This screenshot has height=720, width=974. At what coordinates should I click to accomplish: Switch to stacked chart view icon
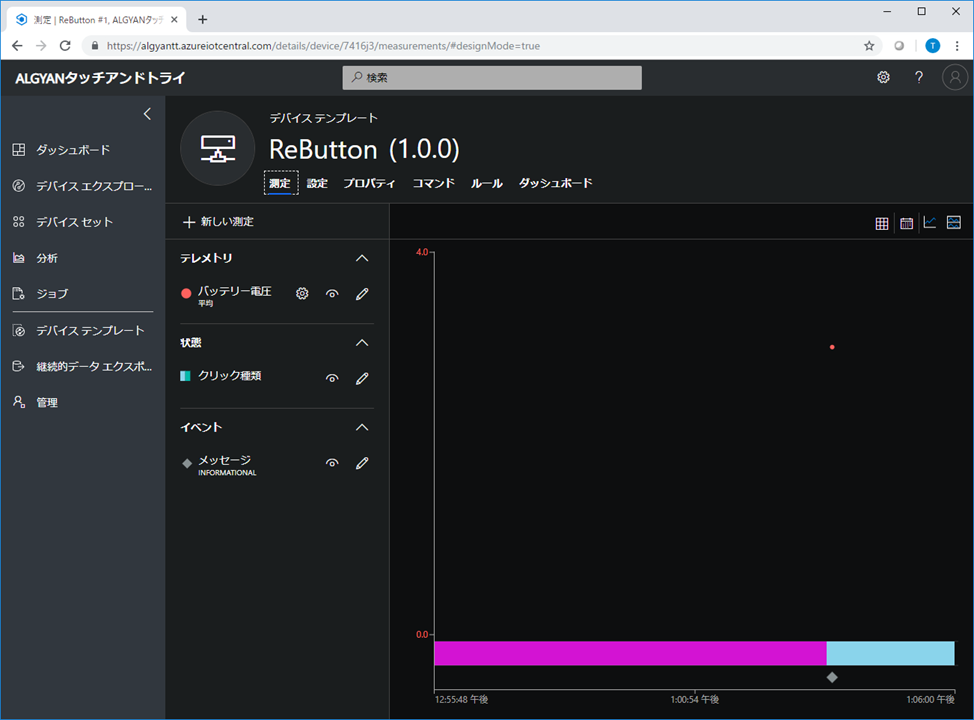point(954,222)
